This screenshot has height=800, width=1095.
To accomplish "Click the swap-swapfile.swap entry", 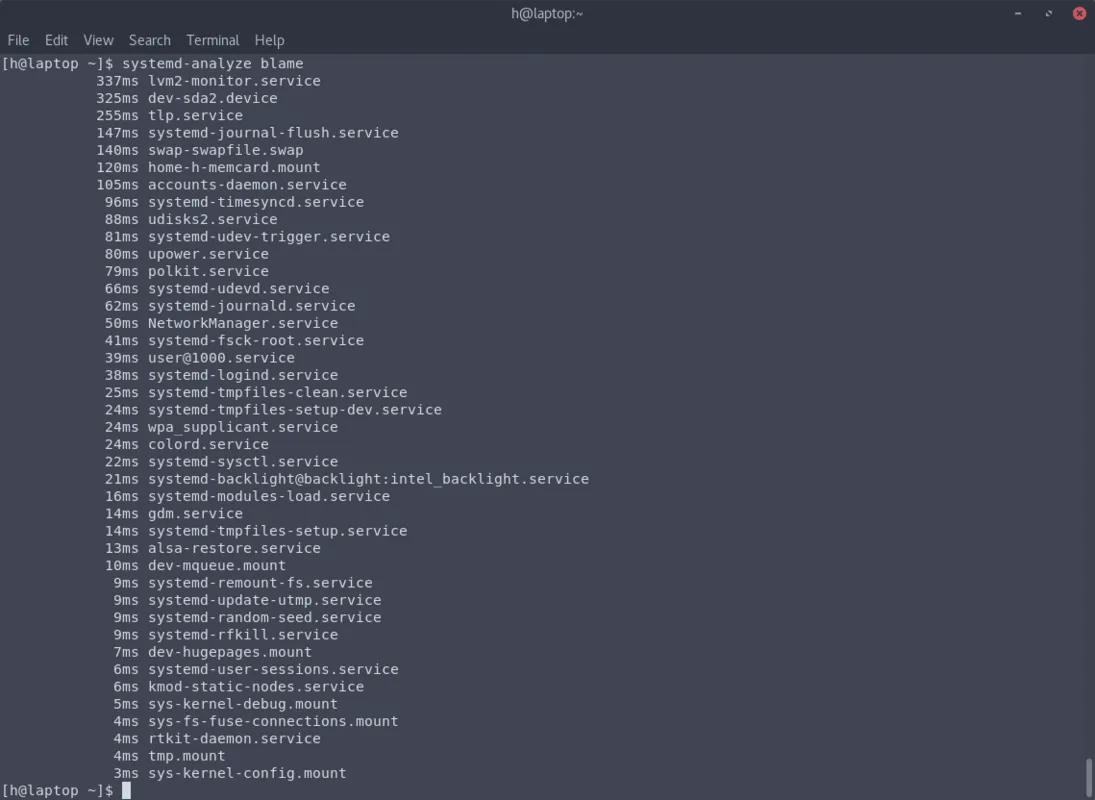I will (x=200, y=150).
